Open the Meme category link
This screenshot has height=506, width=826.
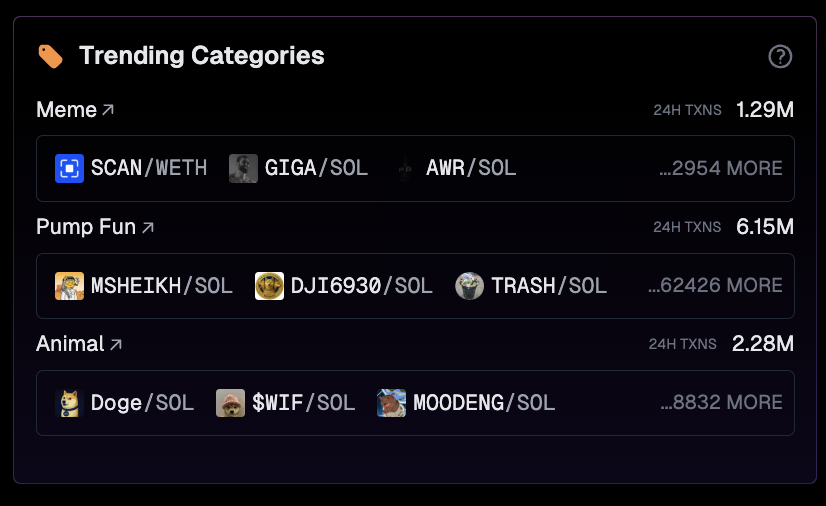tap(75, 110)
